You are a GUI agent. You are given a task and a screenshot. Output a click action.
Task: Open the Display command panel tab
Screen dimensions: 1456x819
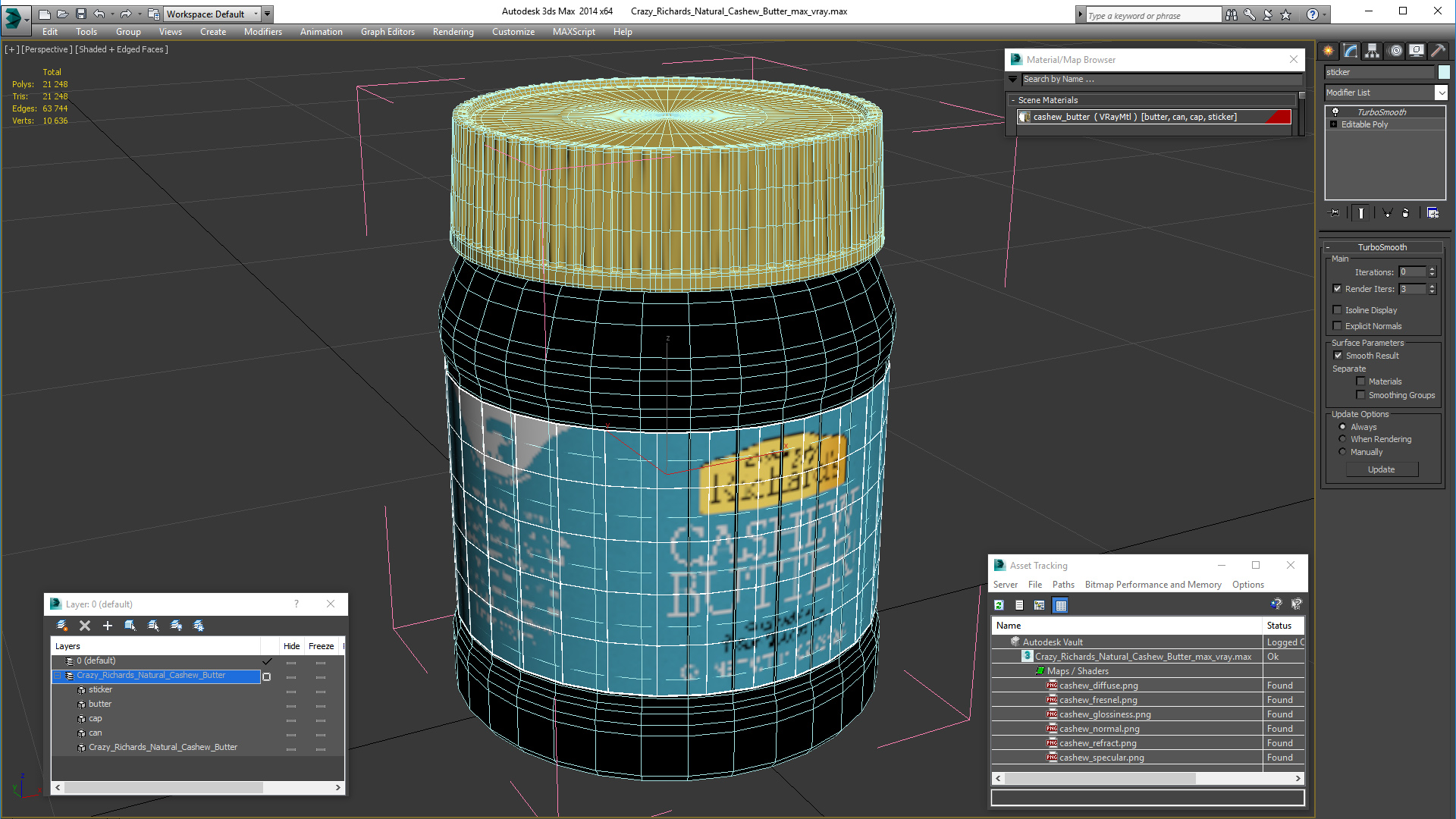1417,51
